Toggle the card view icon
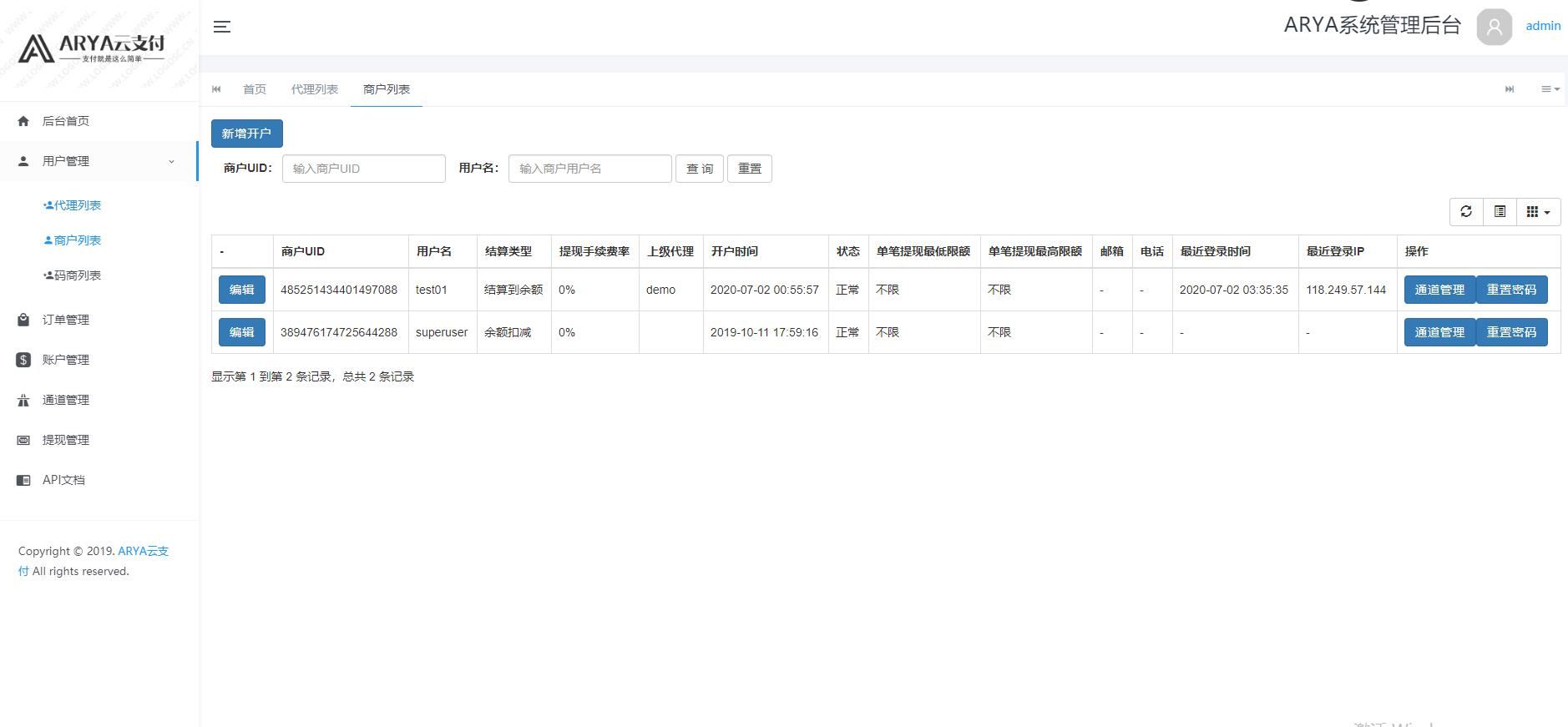This screenshot has width=1568, height=727. tap(1500, 212)
